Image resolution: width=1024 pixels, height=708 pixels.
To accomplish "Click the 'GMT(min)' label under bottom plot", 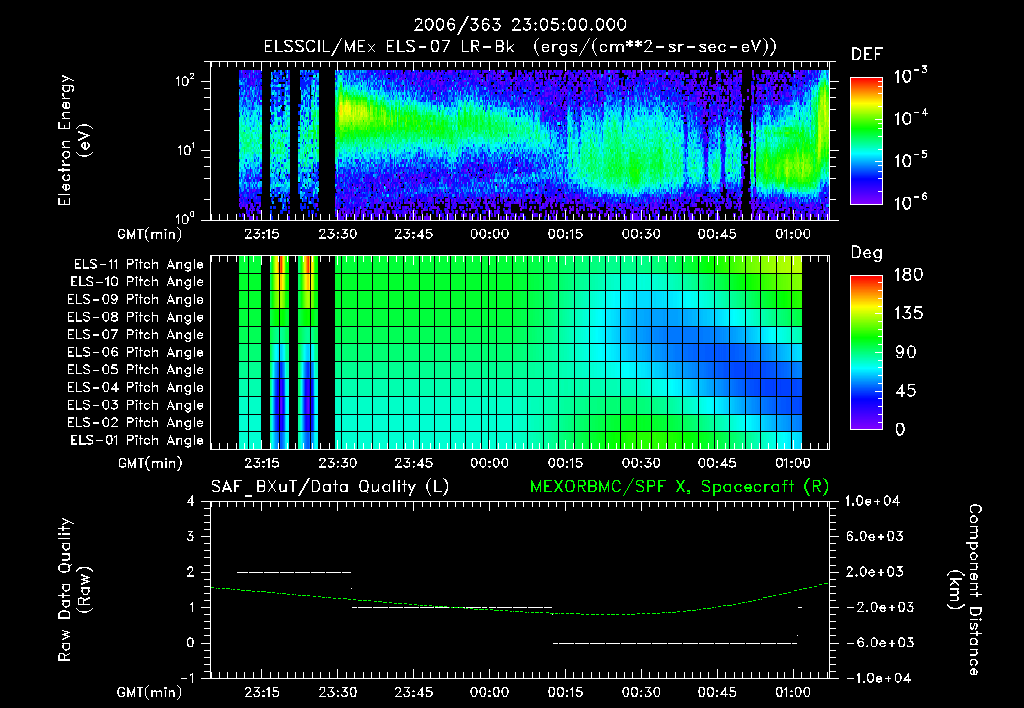I will [150, 692].
